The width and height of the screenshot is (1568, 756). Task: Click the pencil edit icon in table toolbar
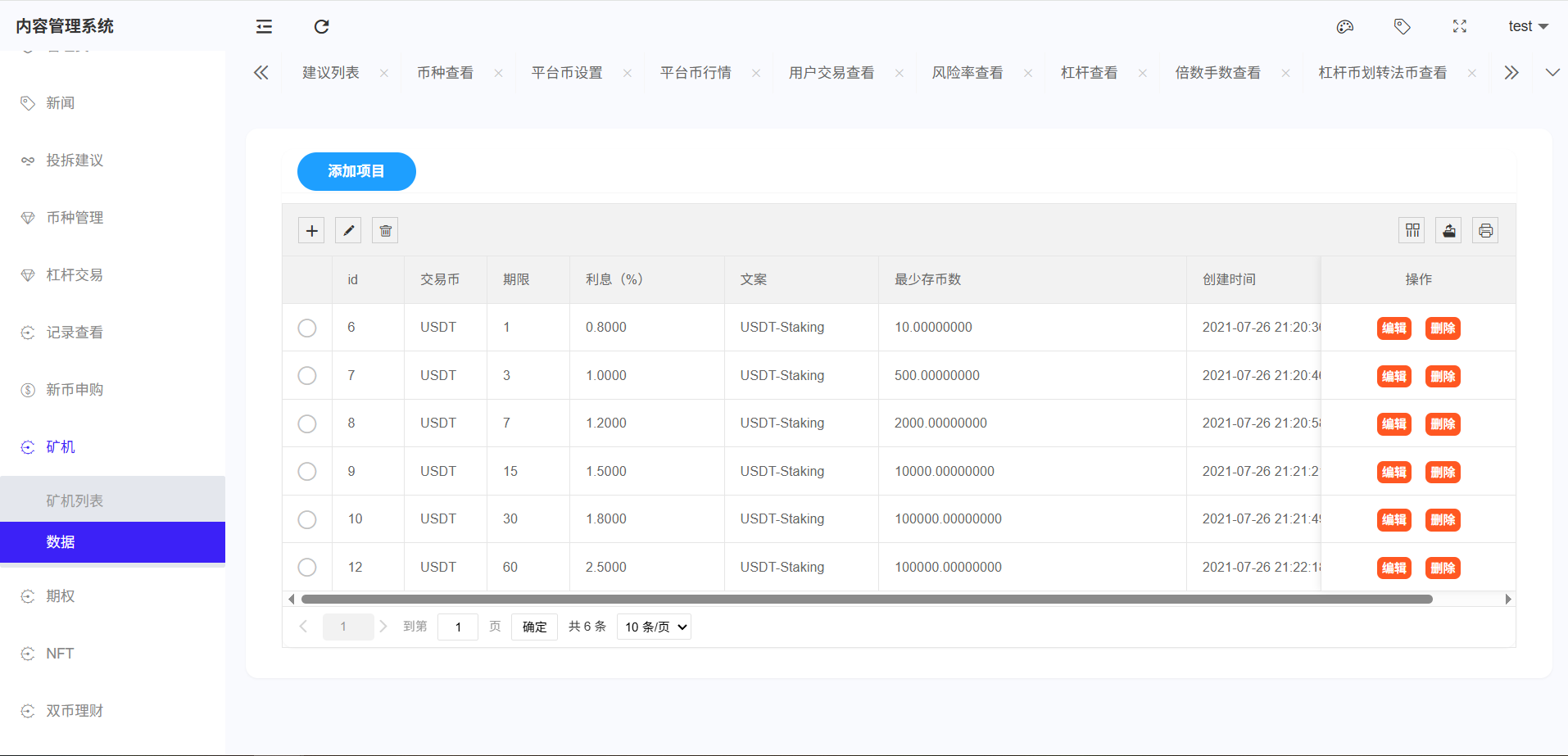coord(348,231)
